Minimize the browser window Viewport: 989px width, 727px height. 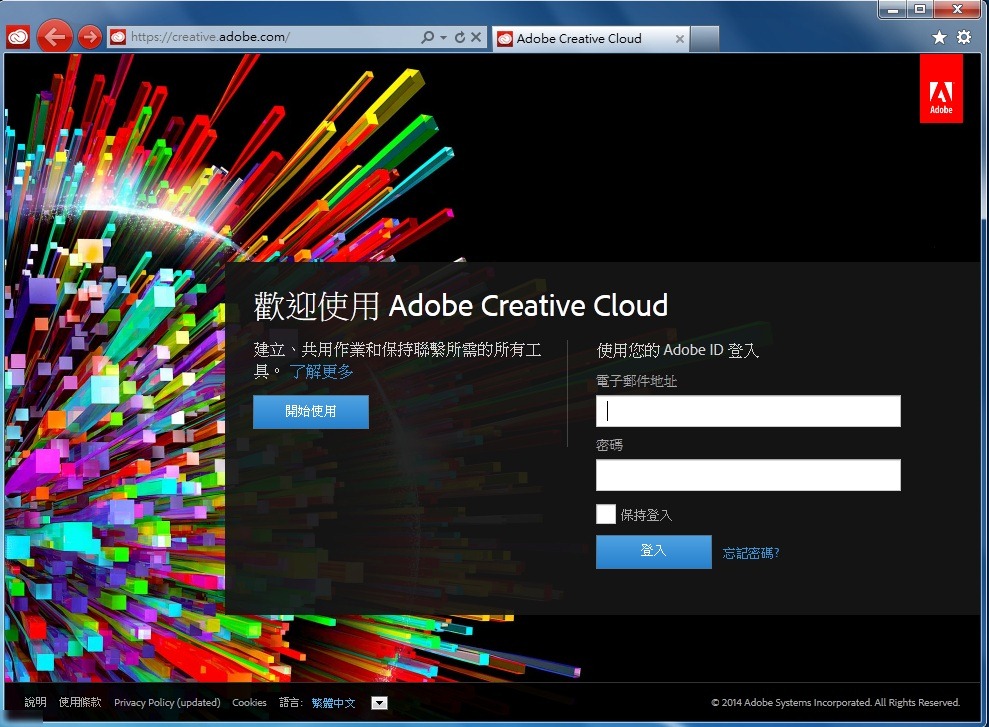click(x=893, y=9)
